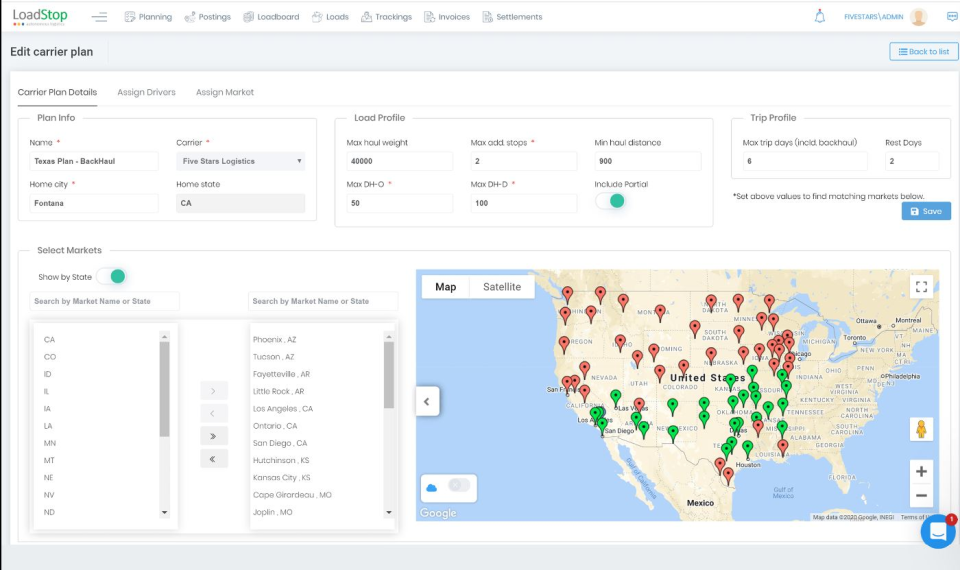Click state list scrollbar down arrow

164,512
